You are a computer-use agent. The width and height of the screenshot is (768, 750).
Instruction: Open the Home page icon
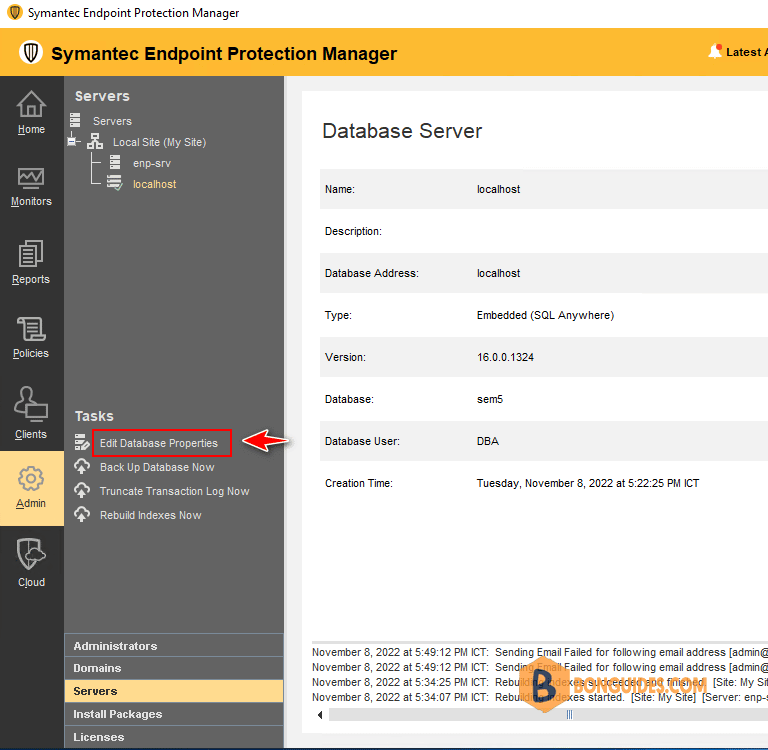tap(31, 104)
